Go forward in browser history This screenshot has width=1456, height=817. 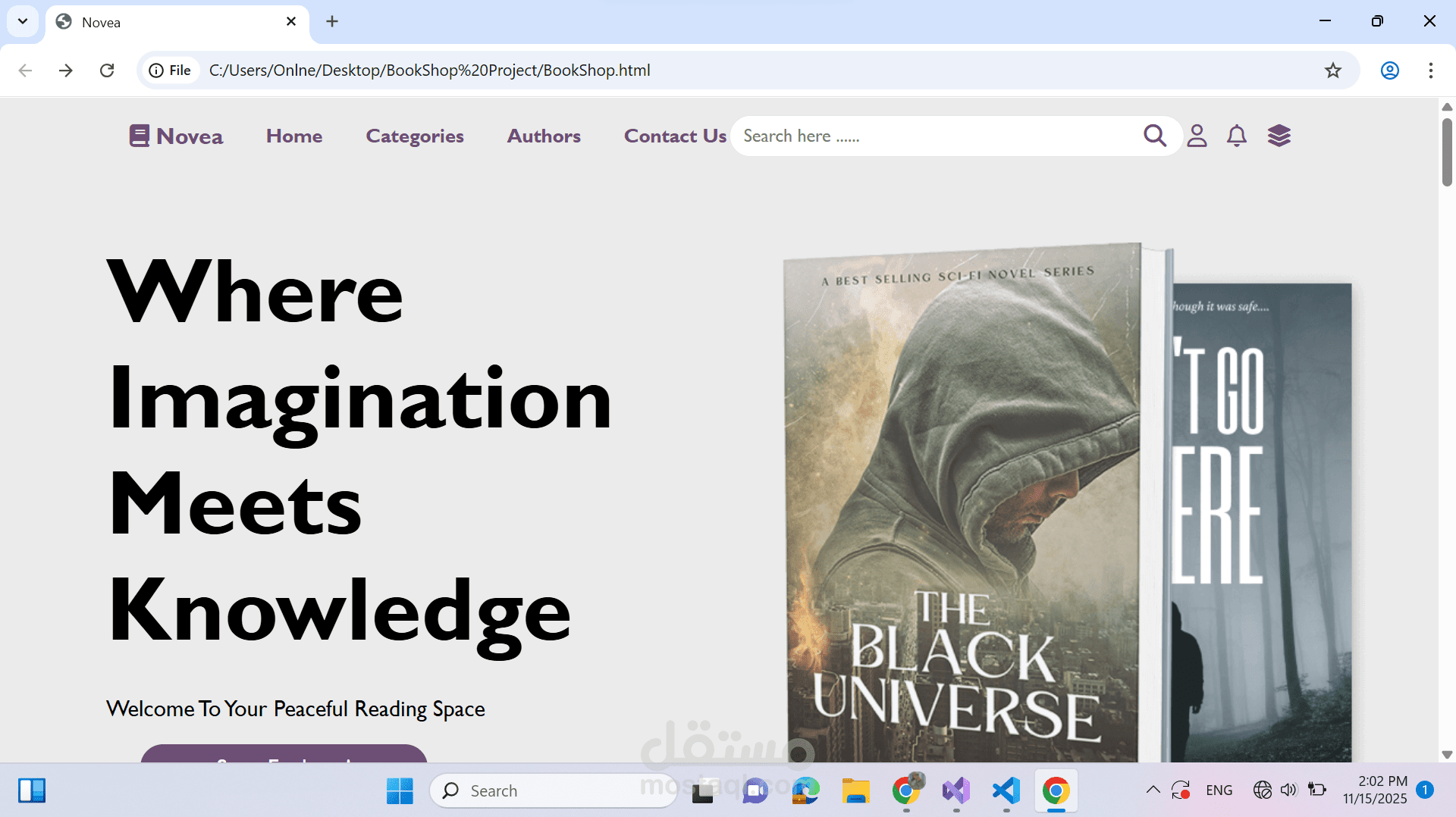tap(66, 70)
